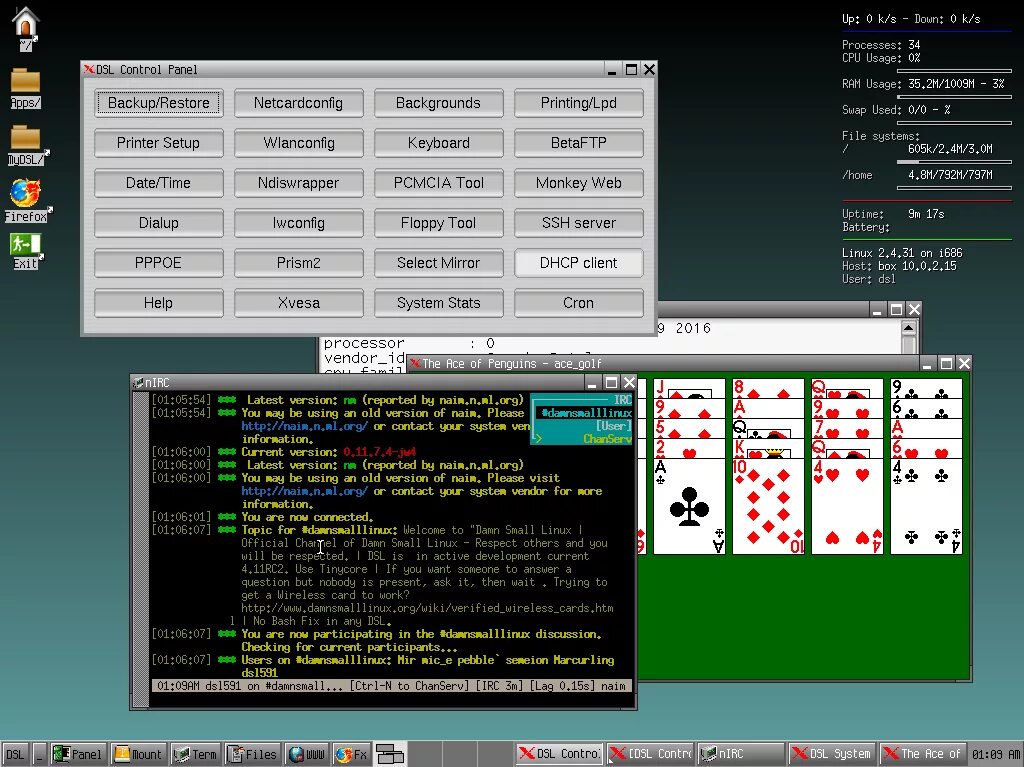
Task: Open Xvesa configuration
Action: click(x=298, y=302)
